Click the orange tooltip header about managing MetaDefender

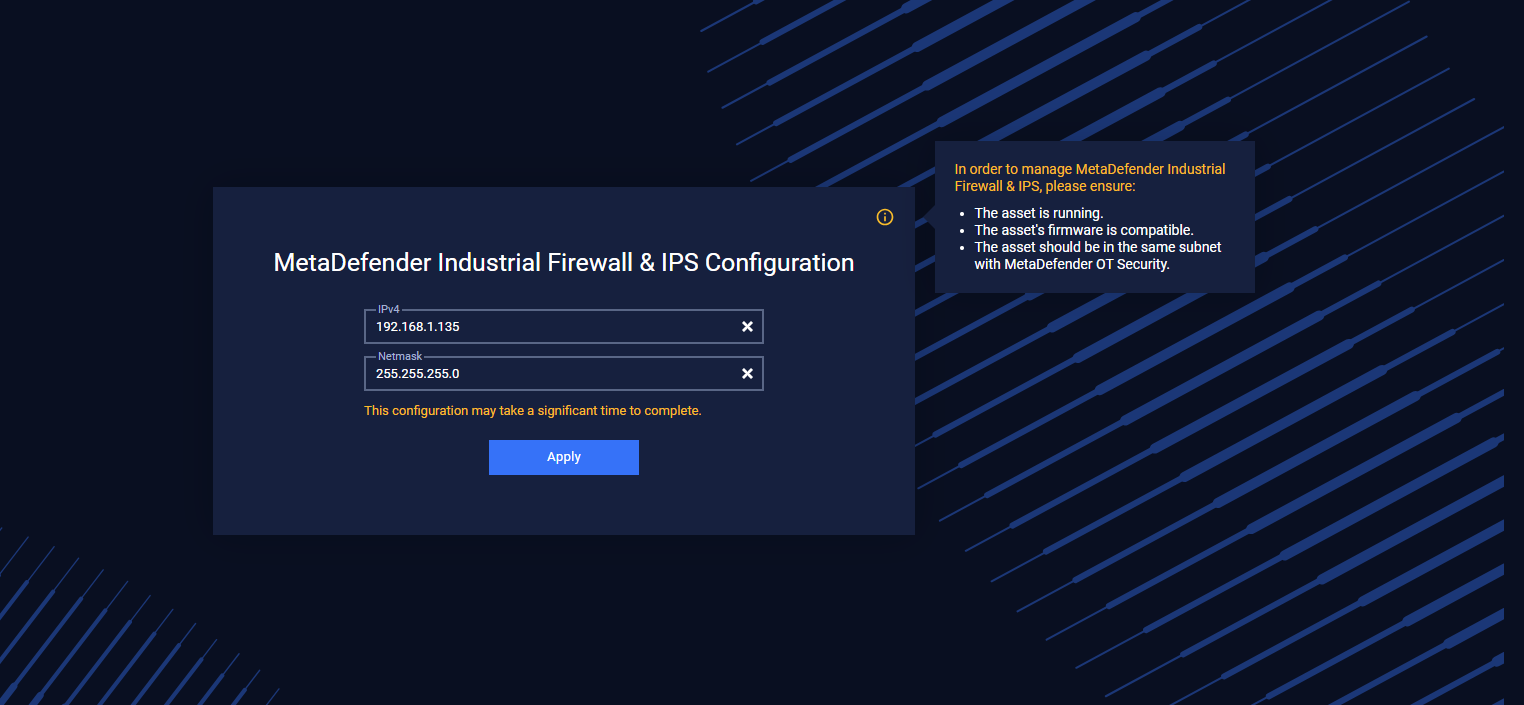click(x=1090, y=178)
